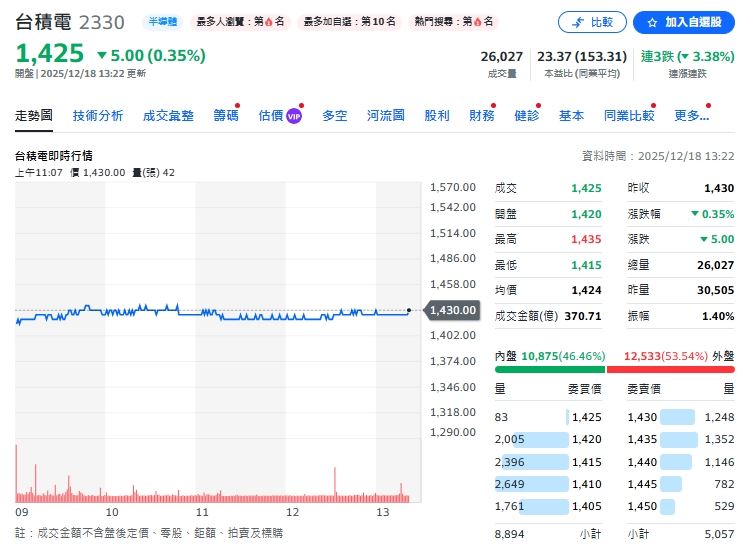The image size is (746, 547).
Task: Click the 熱門搜尋 ranking badge
Action: pos(453,22)
